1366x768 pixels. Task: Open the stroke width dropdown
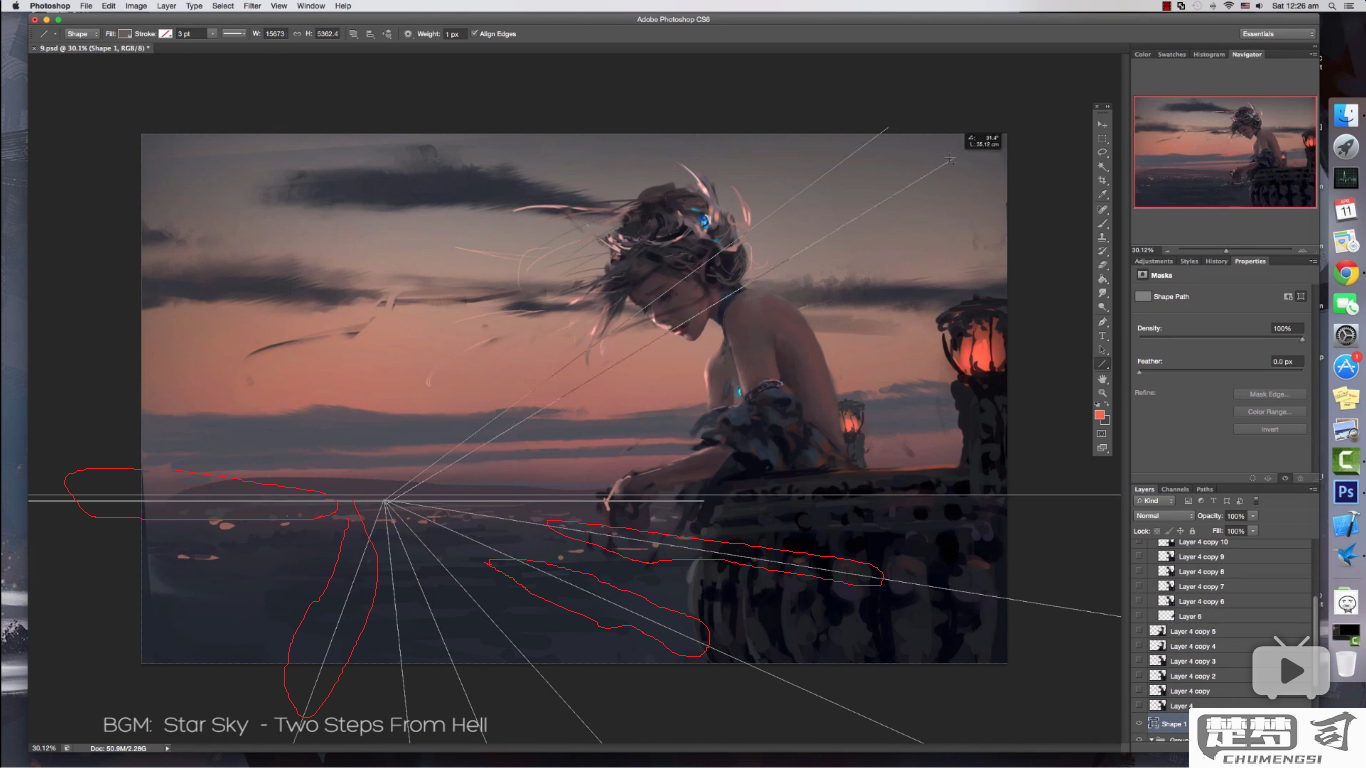pyautogui.click(x=212, y=34)
